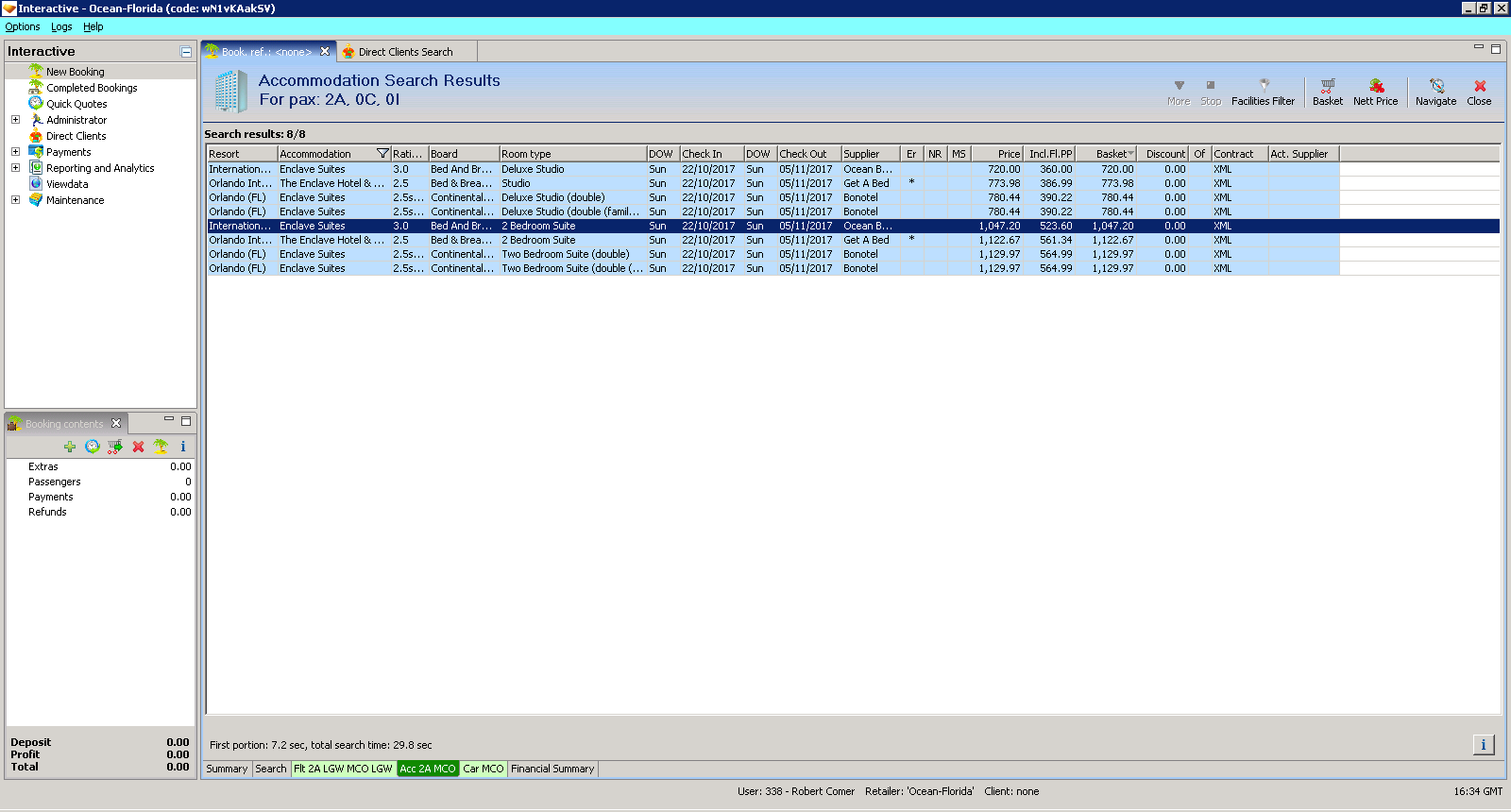Click the palm tree island icon in Booking contents
The width and height of the screenshot is (1511, 812).
[161, 447]
